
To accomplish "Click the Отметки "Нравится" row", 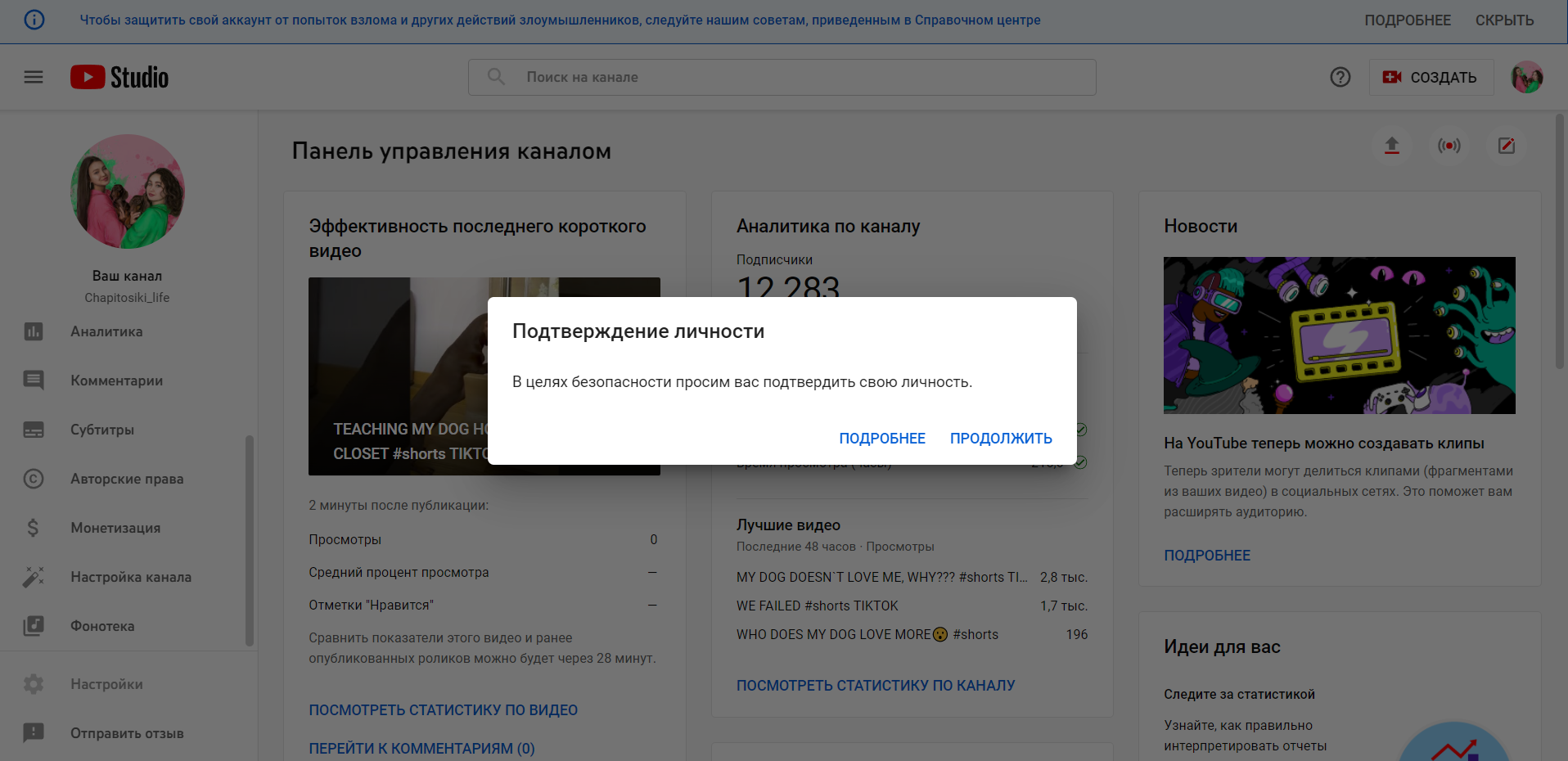I will (483, 606).
